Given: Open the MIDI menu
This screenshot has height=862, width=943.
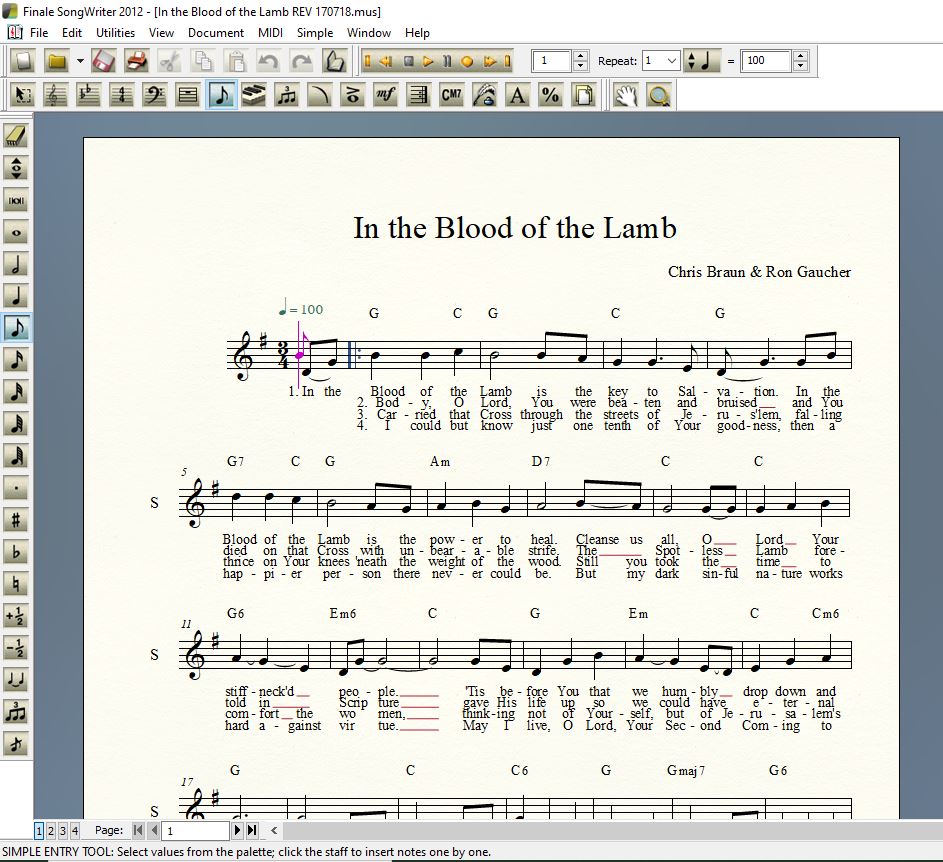Looking at the screenshot, I should [270, 32].
